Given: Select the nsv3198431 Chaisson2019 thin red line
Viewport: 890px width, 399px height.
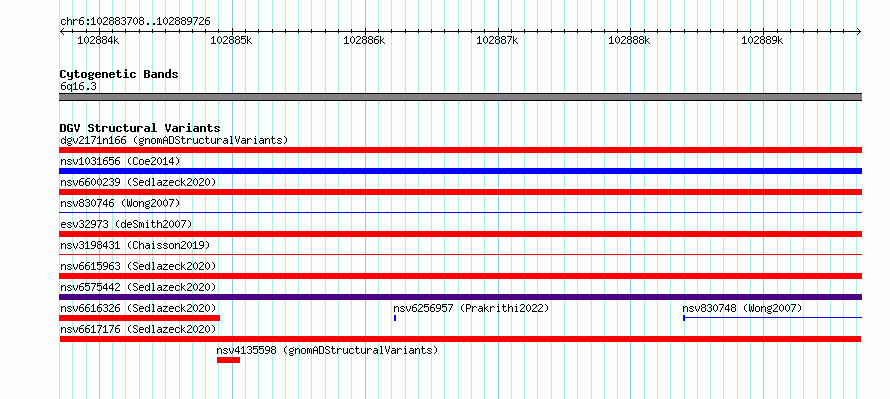Looking at the screenshot, I should point(460,254).
